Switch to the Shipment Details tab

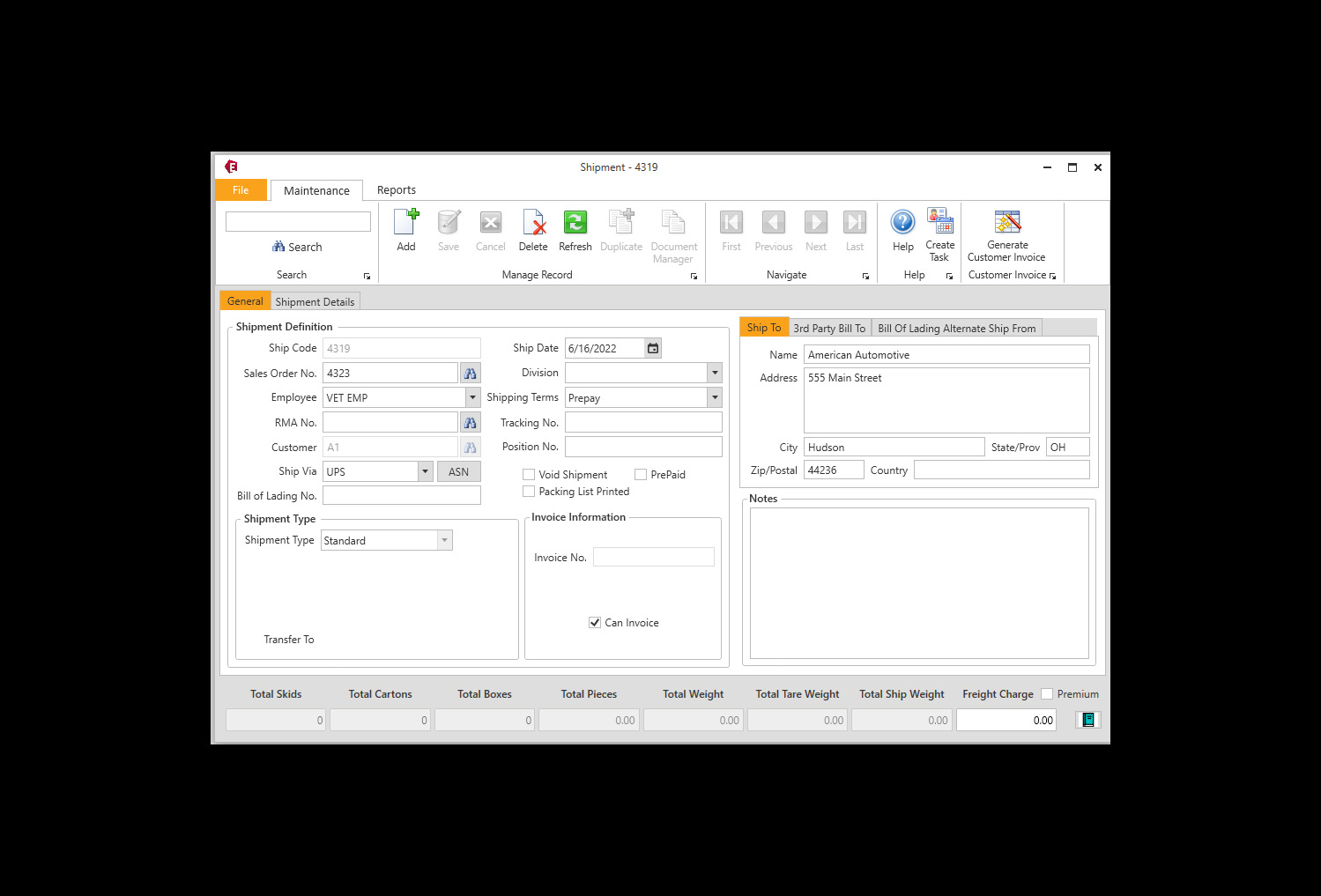pos(315,300)
